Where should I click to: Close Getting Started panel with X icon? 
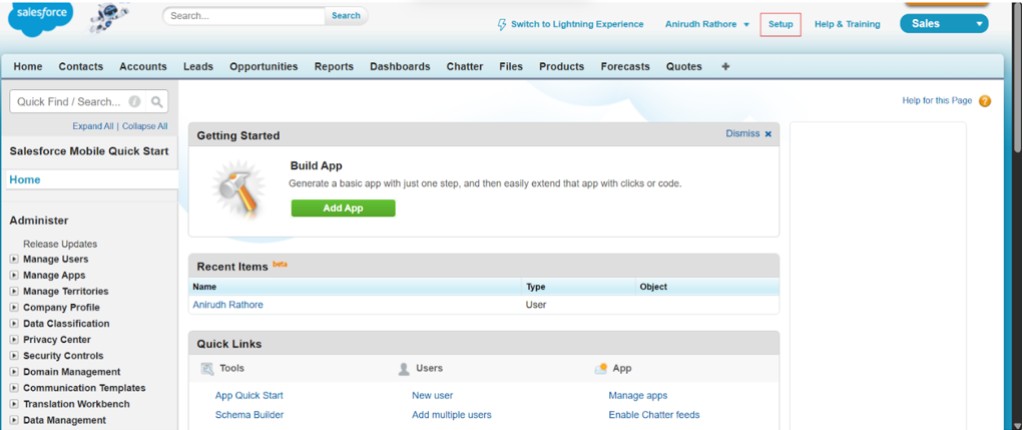[x=768, y=134]
